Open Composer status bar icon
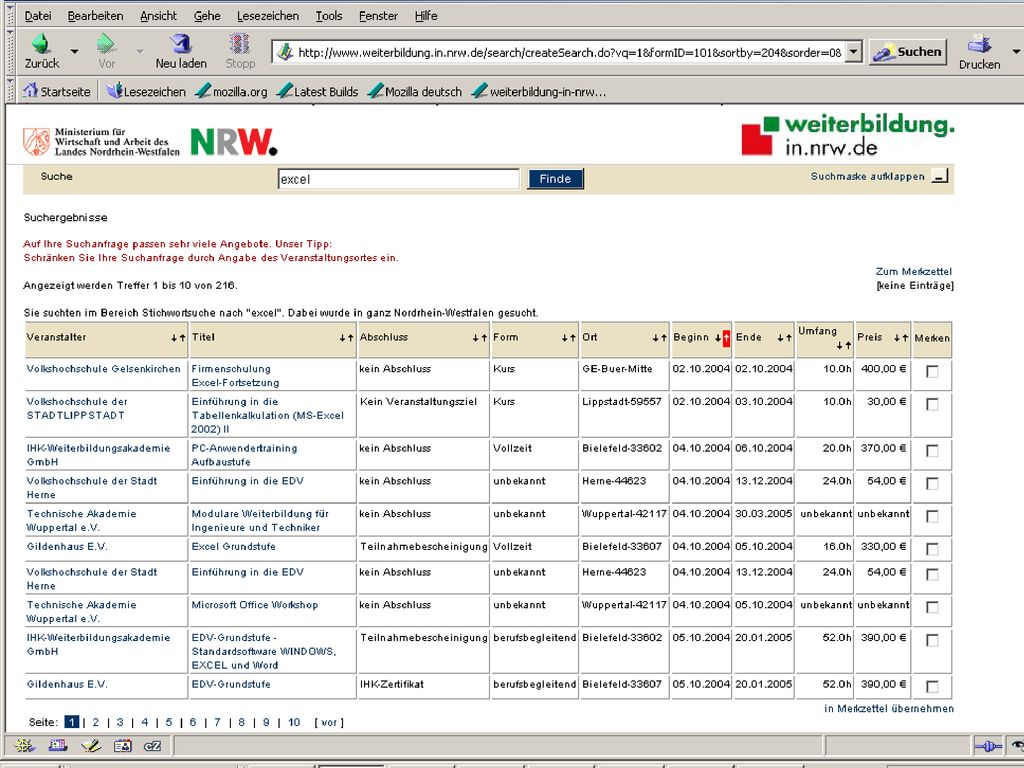Viewport: 1024px width, 768px height. click(91, 746)
